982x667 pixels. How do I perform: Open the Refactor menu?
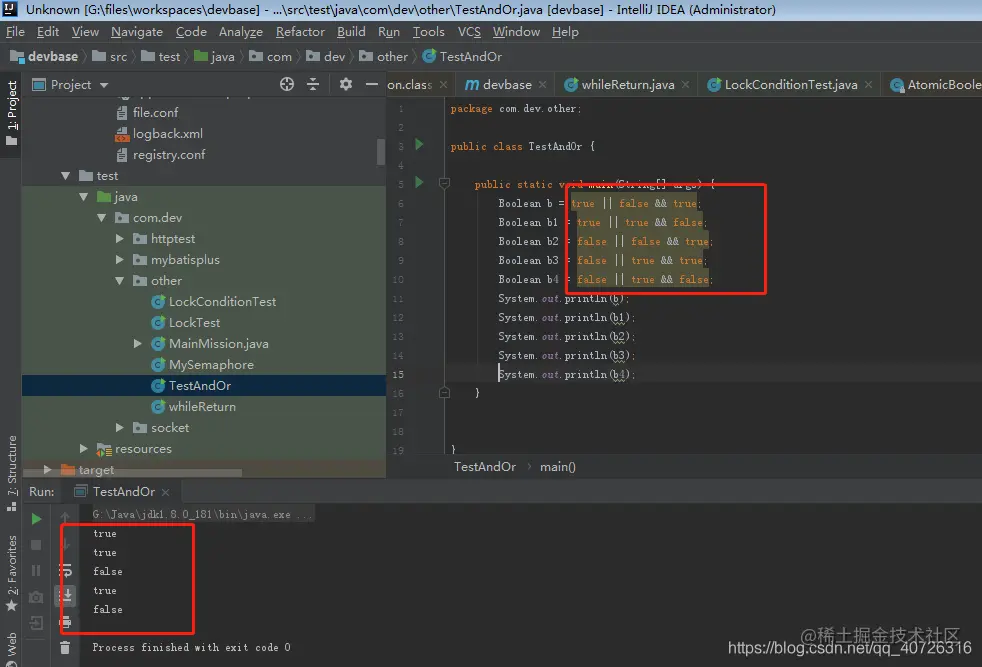(x=300, y=31)
